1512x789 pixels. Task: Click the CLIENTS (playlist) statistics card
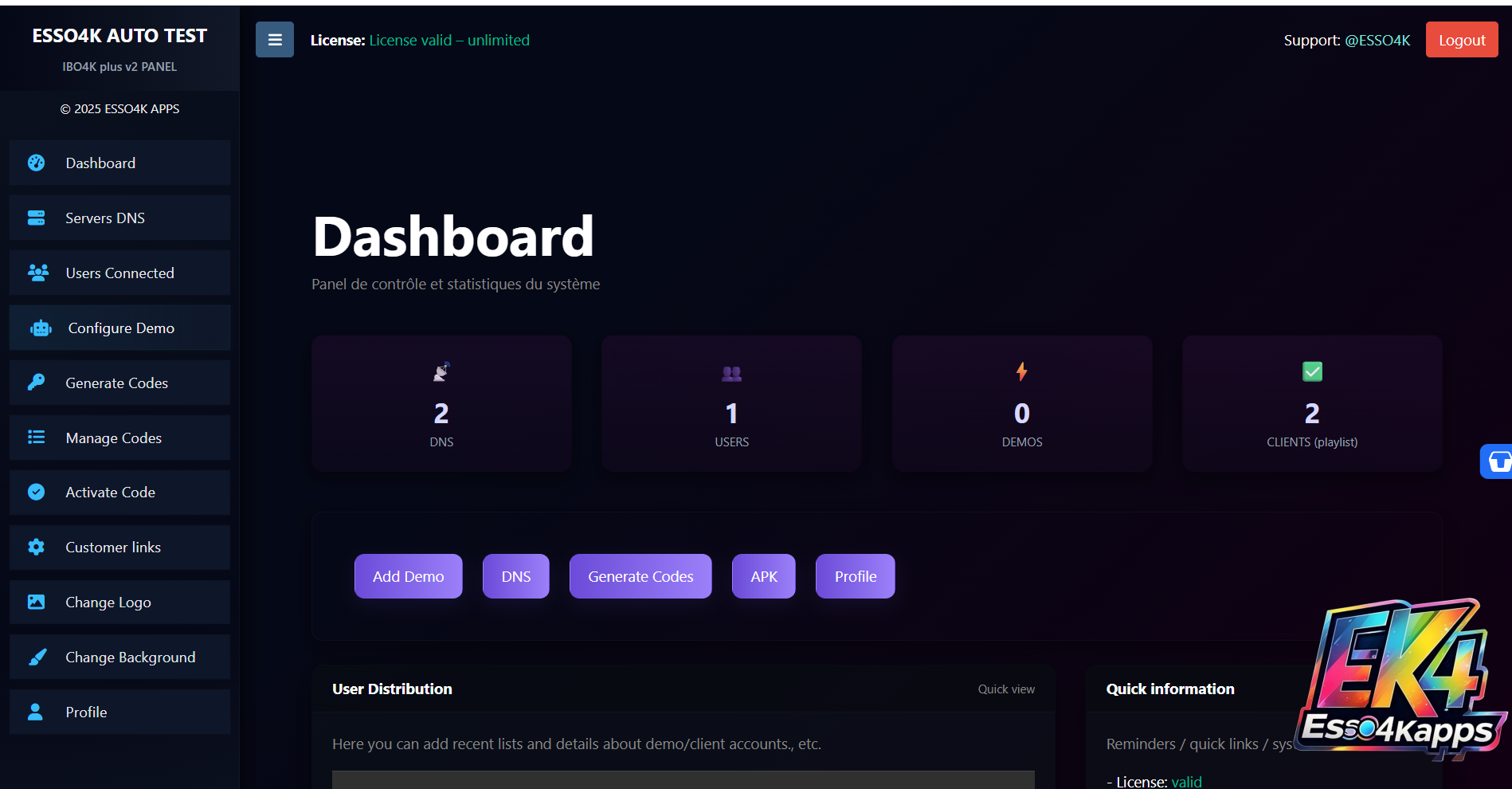(1312, 403)
